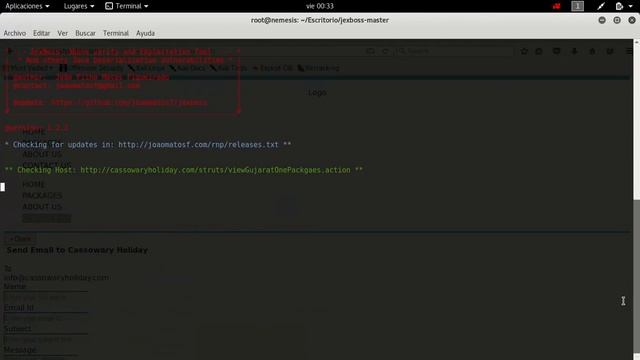Open the Aplicaciones menu in top bar
The height and width of the screenshot is (360, 640).
[27, 6]
